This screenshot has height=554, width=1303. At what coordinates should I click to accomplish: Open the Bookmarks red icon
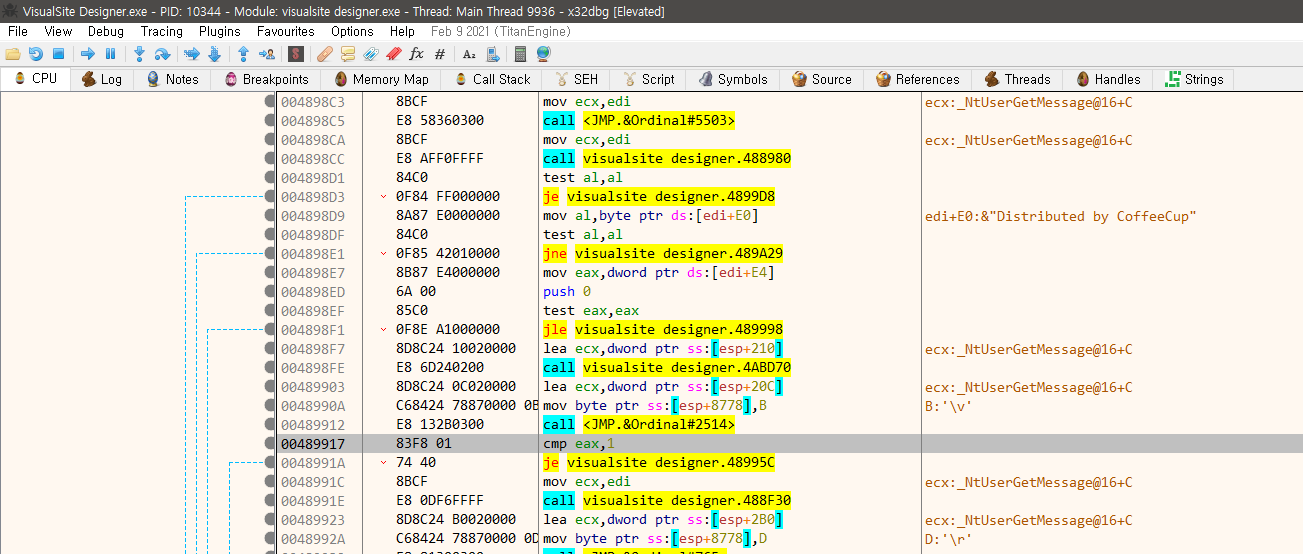[x=394, y=54]
